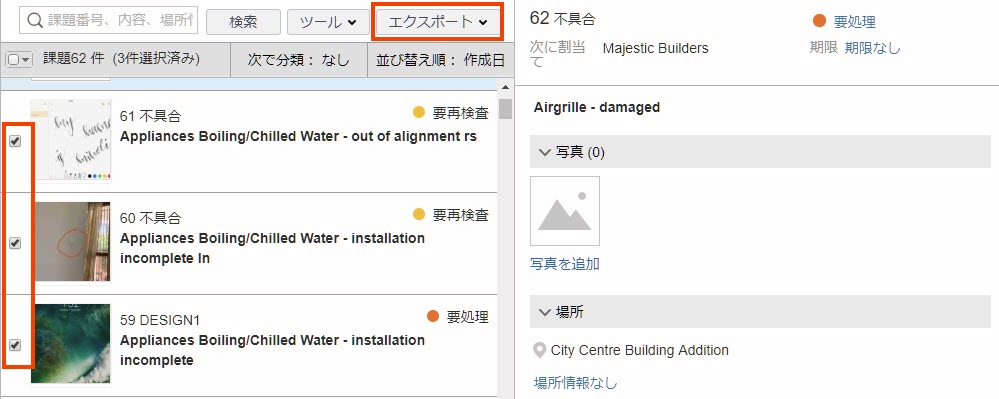Uncheck the checkbox for issue 61
Image resolution: width=999 pixels, height=399 pixels.
click(x=15, y=141)
